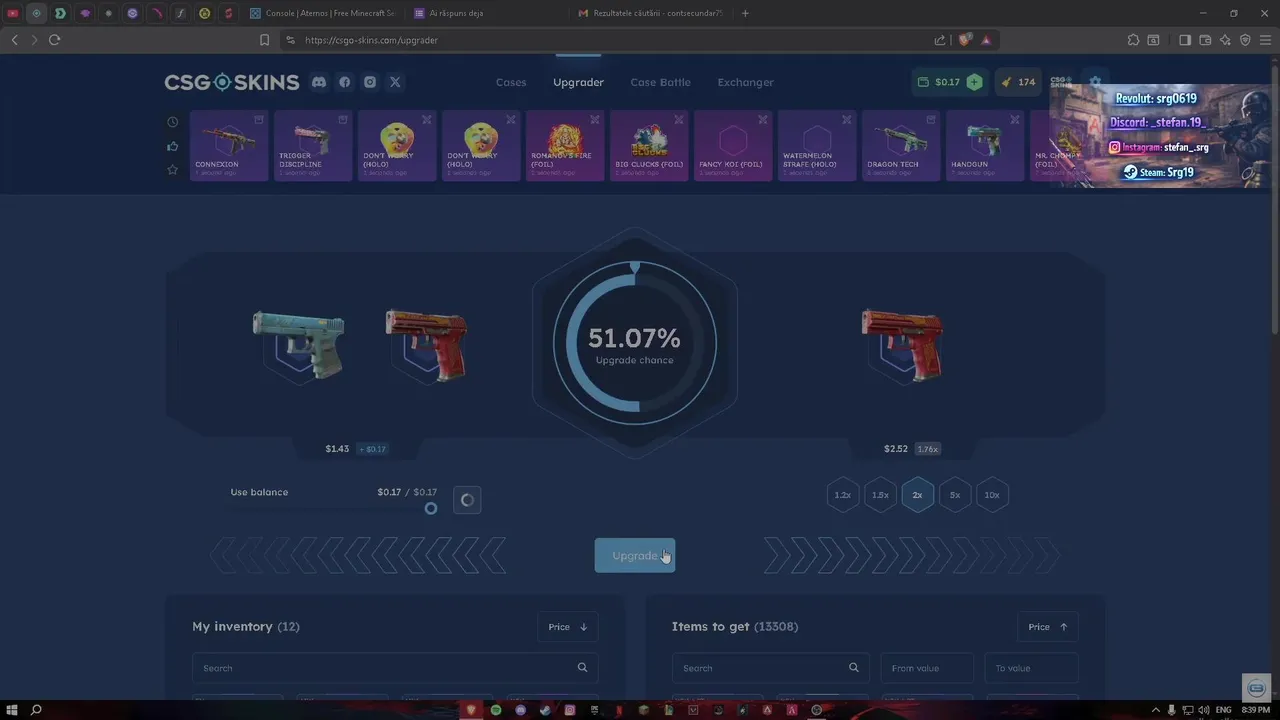Open the TRIGGER DISCIPLINE drop card
The width and height of the screenshot is (1280, 720).
(313, 146)
